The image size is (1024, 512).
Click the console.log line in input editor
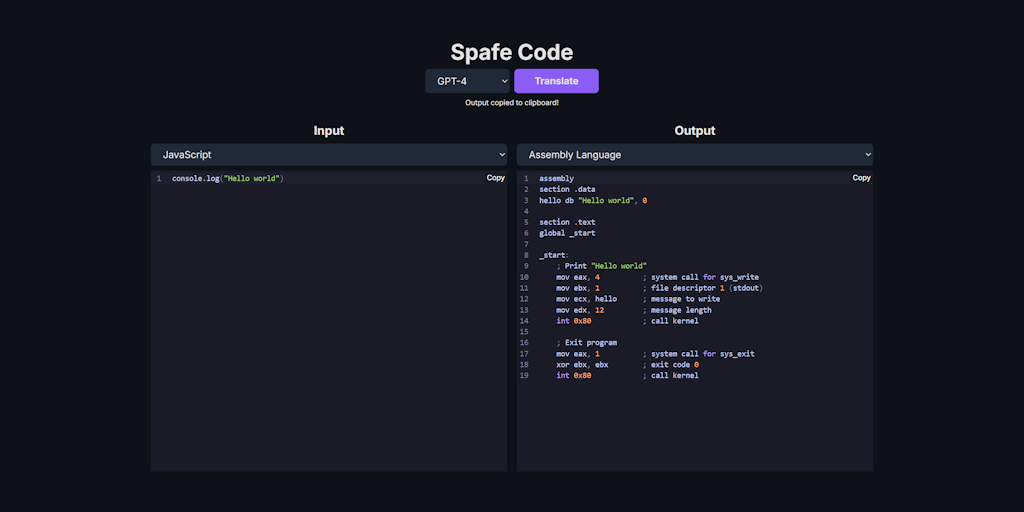[x=228, y=179]
